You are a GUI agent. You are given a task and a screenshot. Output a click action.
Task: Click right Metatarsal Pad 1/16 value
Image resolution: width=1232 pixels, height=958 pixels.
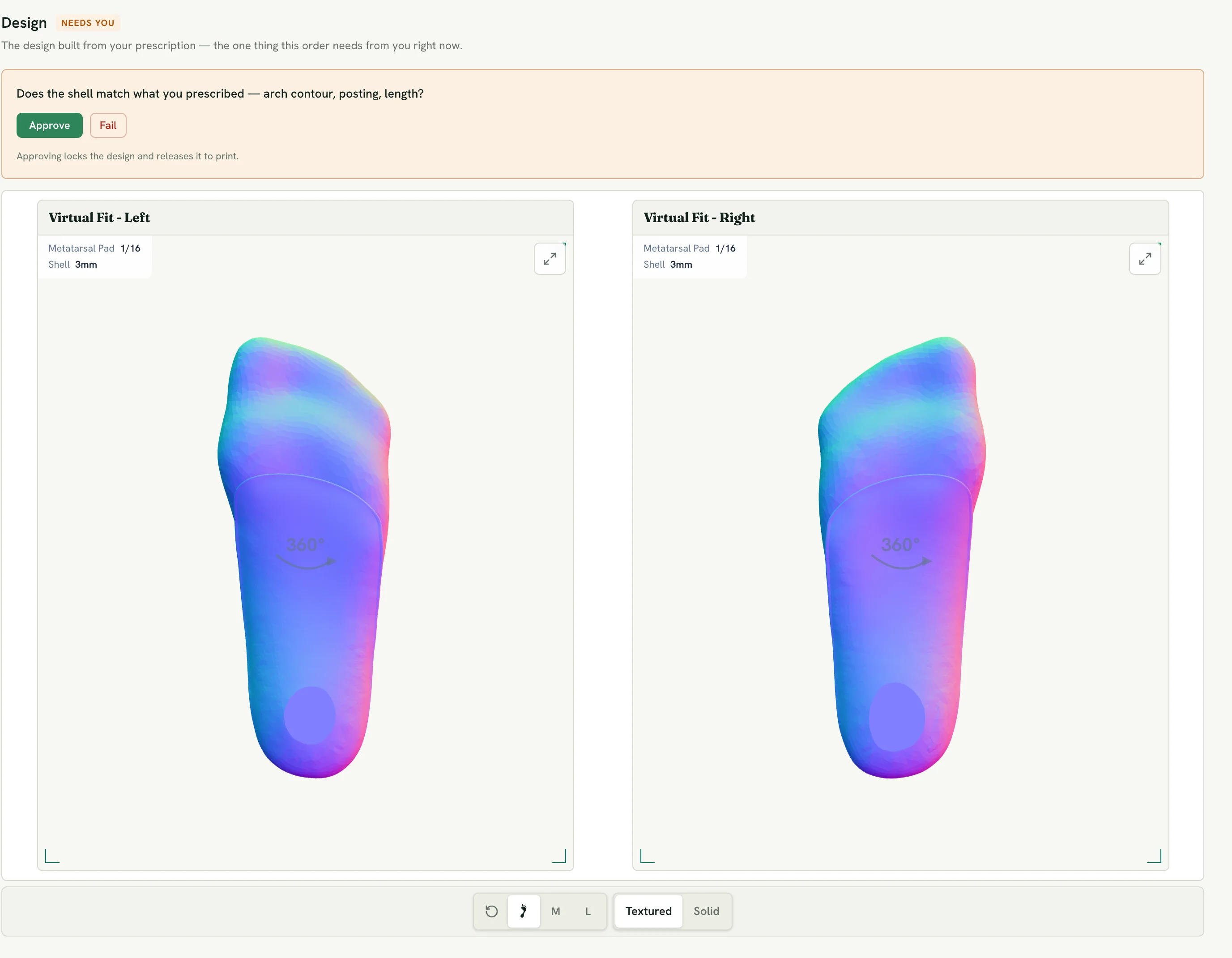[x=725, y=248]
